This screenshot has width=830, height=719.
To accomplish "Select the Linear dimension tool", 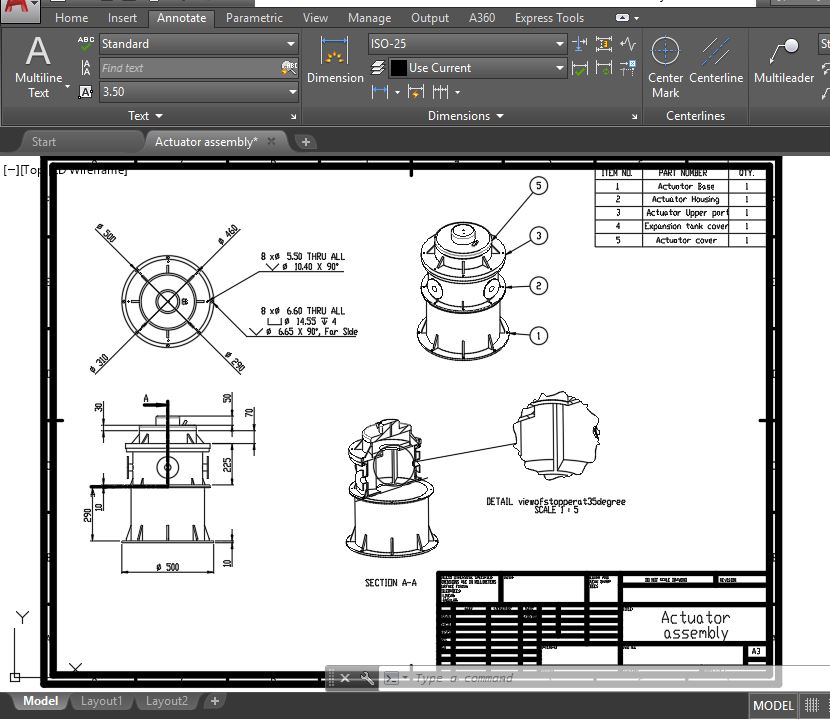I will click(380, 92).
